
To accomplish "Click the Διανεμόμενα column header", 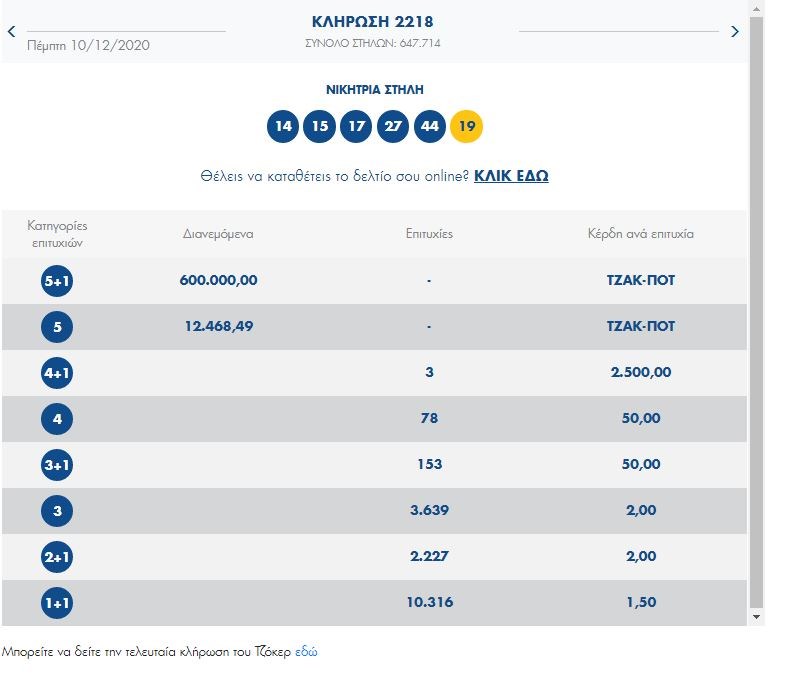I will point(218,234).
